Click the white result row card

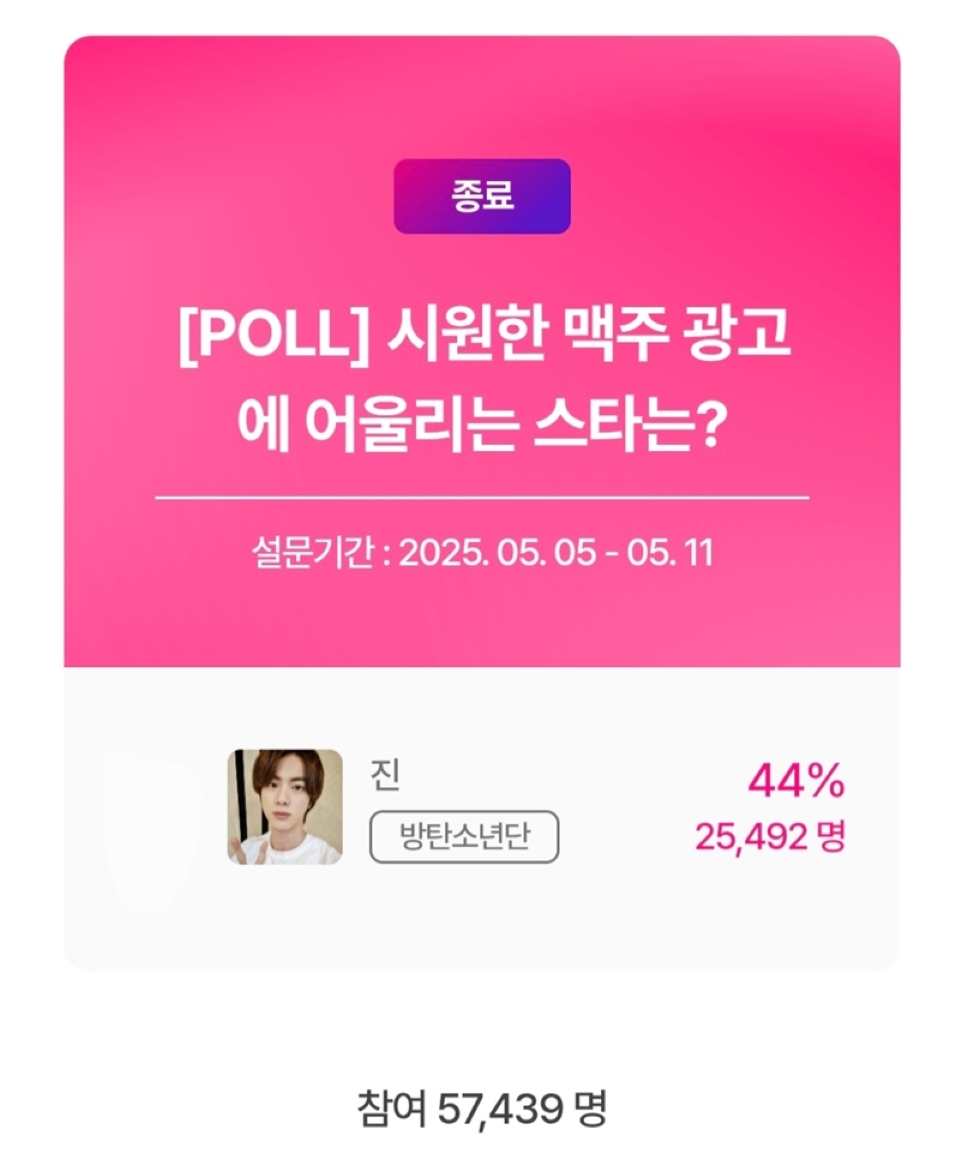click(482, 819)
